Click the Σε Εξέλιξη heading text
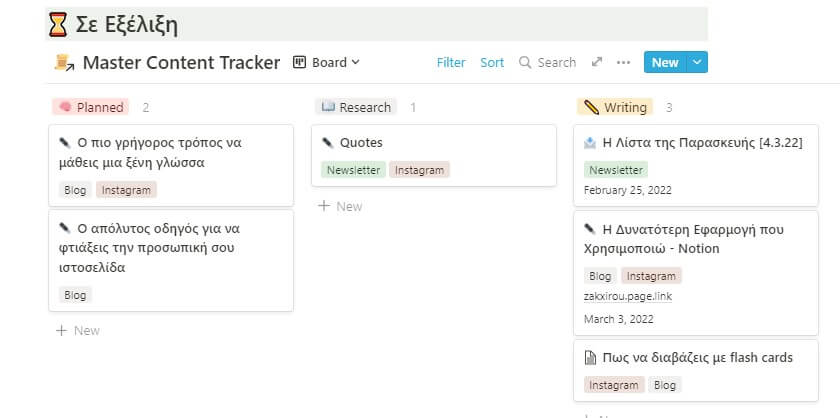Image resolution: width=840 pixels, height=418 pixels. (126, 25)
